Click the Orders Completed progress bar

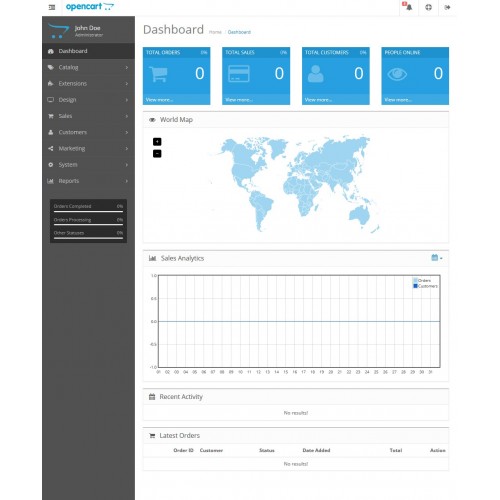point(88,211)
